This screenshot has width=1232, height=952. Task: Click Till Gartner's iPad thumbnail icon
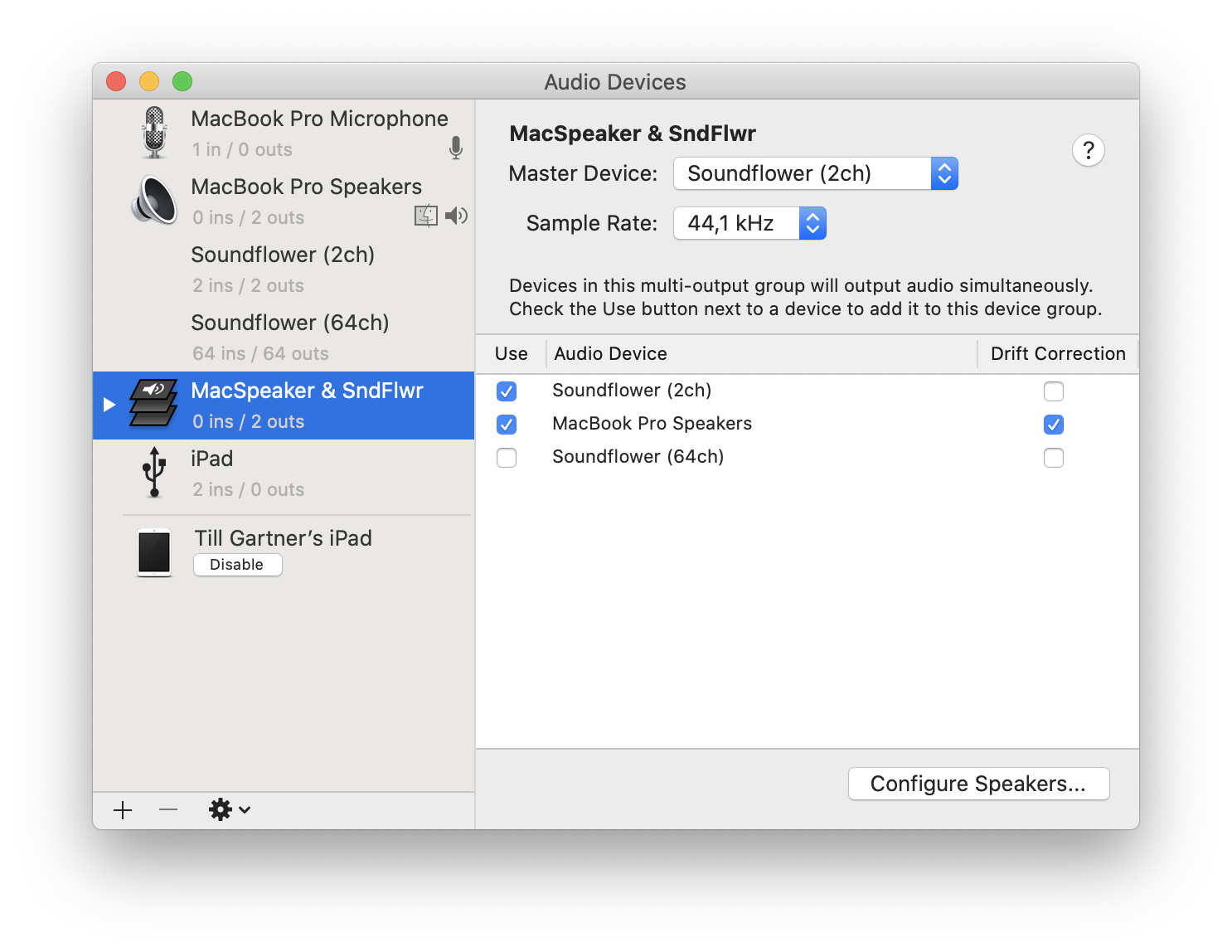coord(154,551)
